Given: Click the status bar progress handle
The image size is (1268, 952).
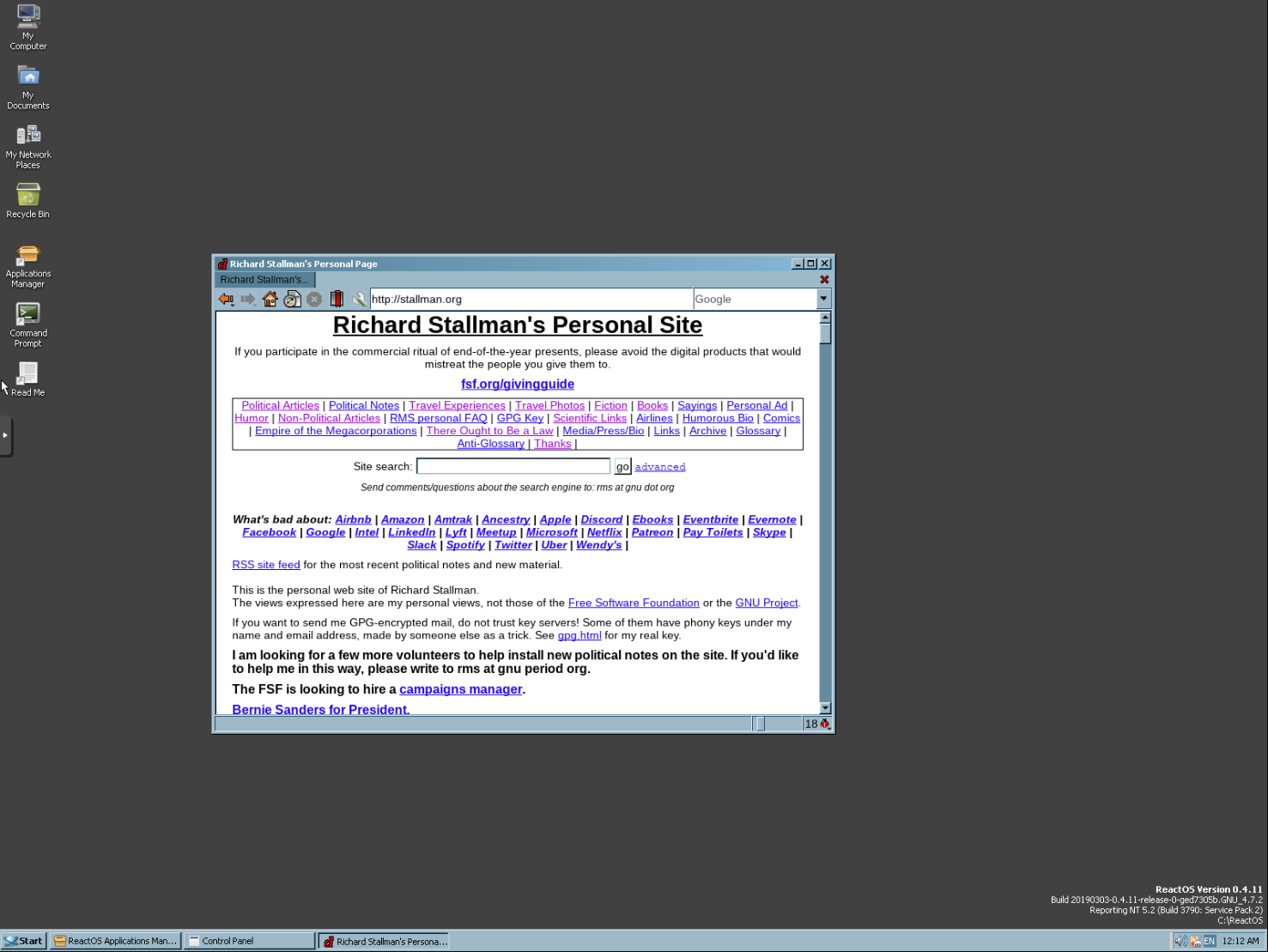Looking at the screenshot, I should point(760,724).
